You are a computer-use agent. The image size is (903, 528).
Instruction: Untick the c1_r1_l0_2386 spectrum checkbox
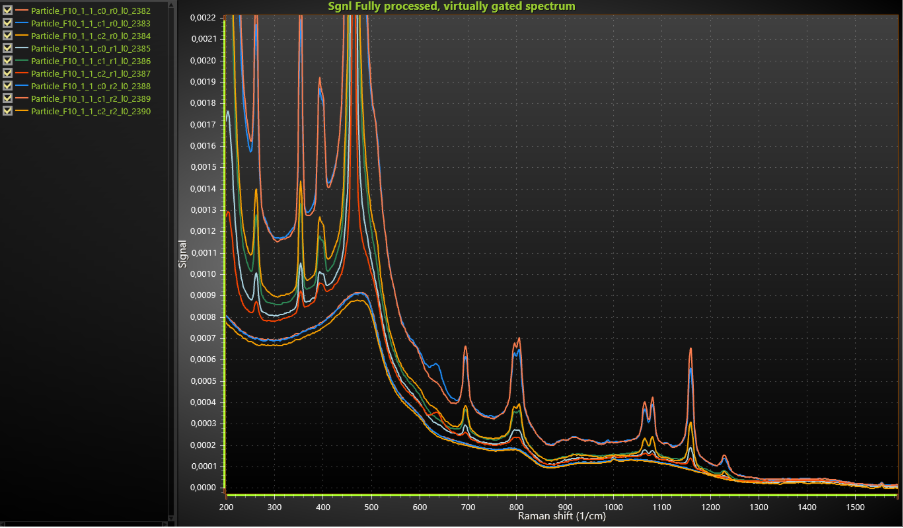tap(7, 60)
